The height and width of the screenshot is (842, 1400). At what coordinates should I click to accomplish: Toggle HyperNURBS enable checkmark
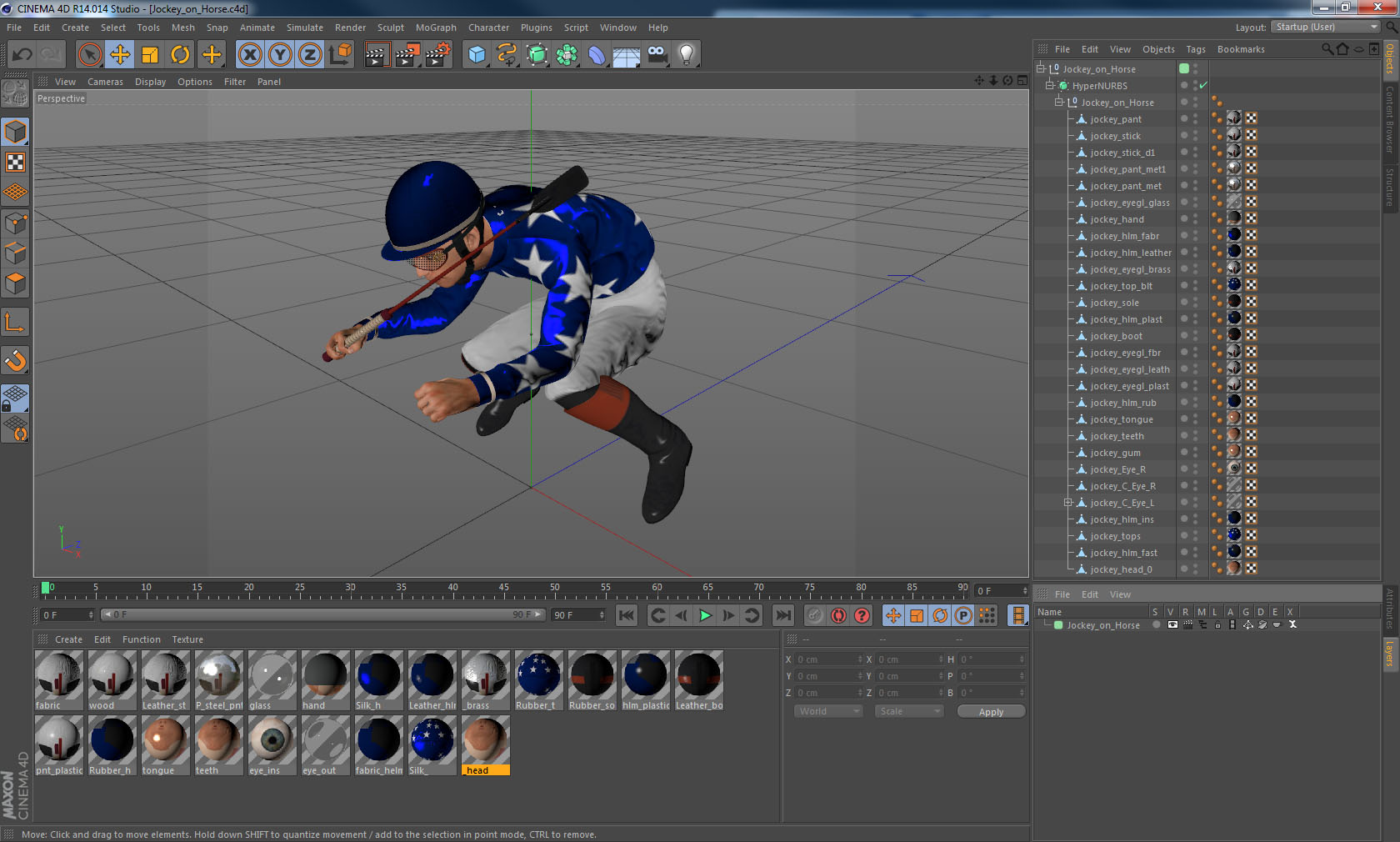pyautogui.click(x=1203, y=85)
